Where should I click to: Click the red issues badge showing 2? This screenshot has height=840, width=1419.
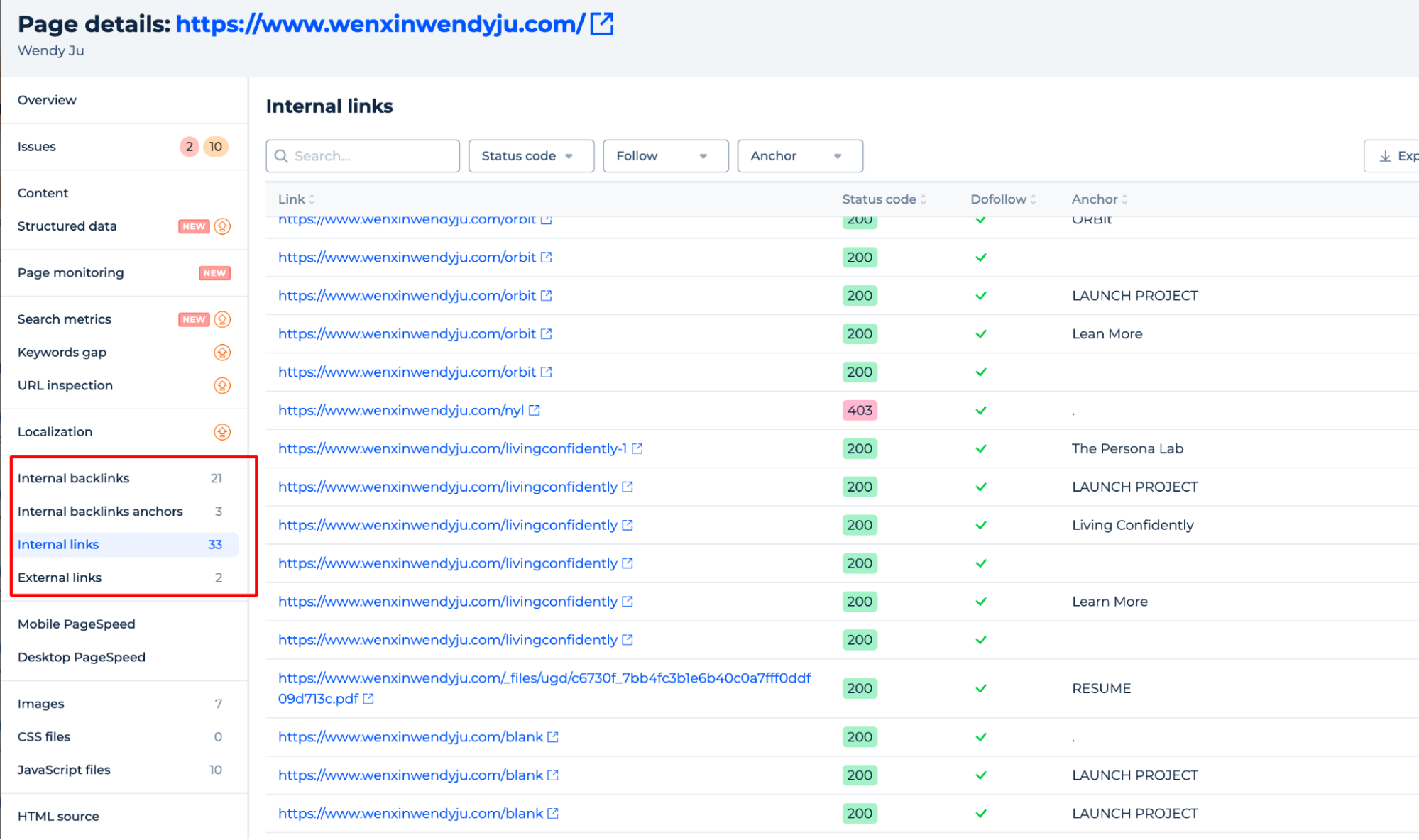189,147
